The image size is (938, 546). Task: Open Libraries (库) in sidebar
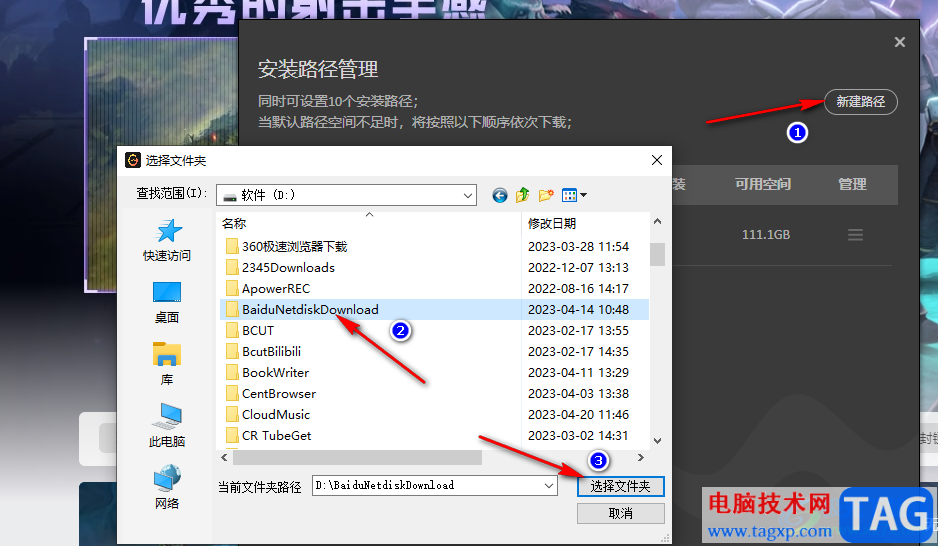(x=167, y=364)
